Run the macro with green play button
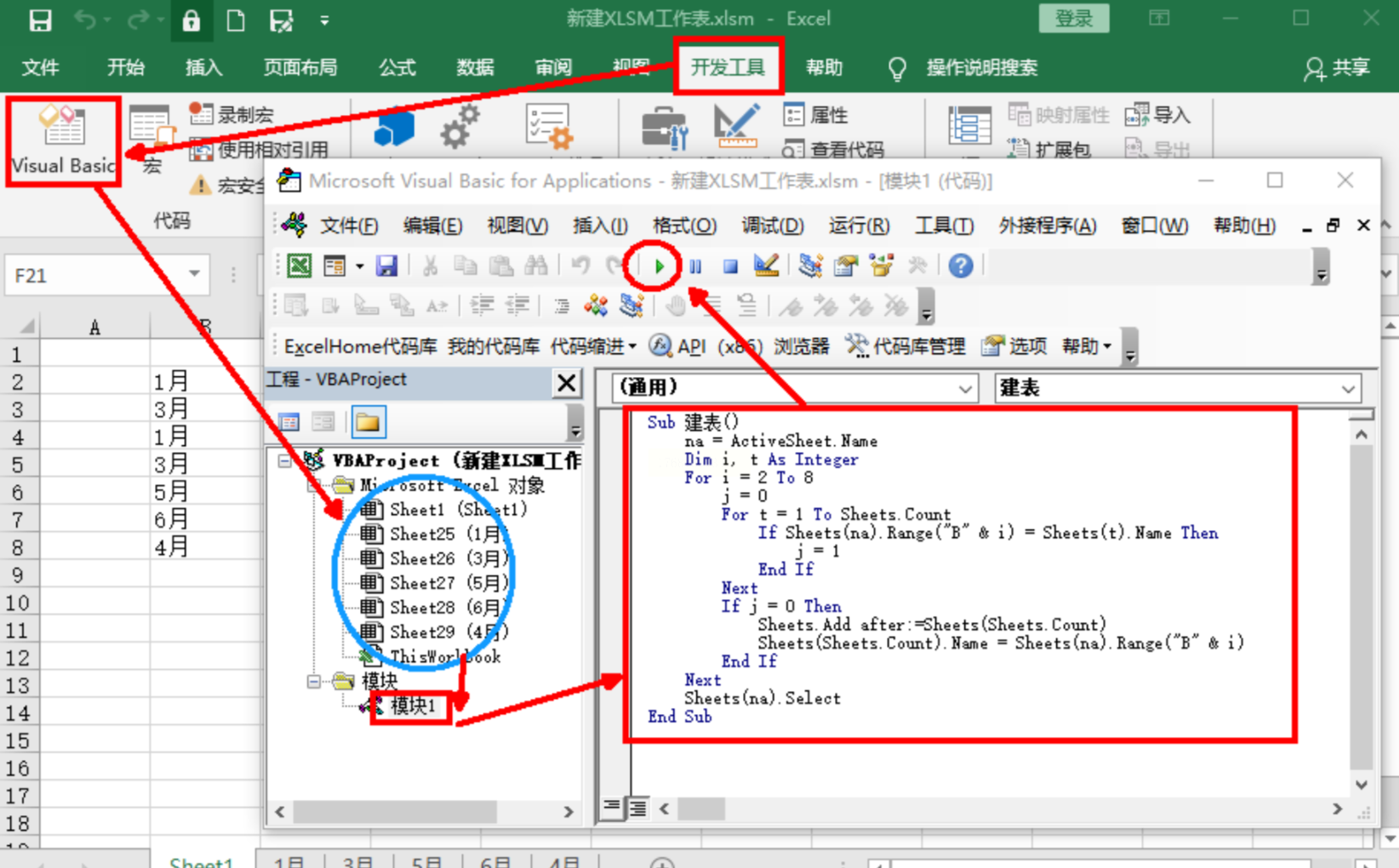The height and width of the screenshot is (868, 1399). point(658,266)
